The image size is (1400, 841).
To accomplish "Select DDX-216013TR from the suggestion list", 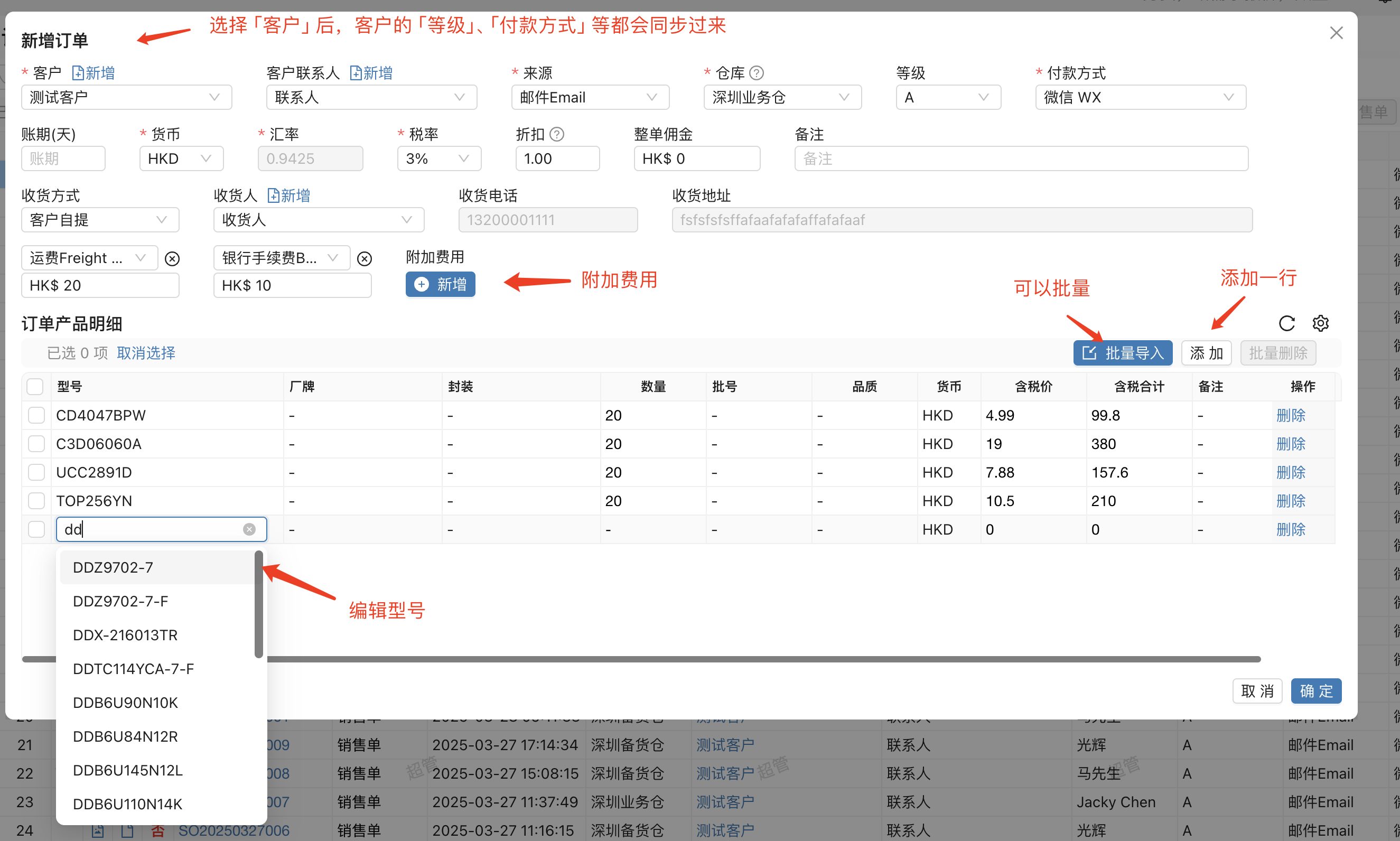I will (125, 635).
